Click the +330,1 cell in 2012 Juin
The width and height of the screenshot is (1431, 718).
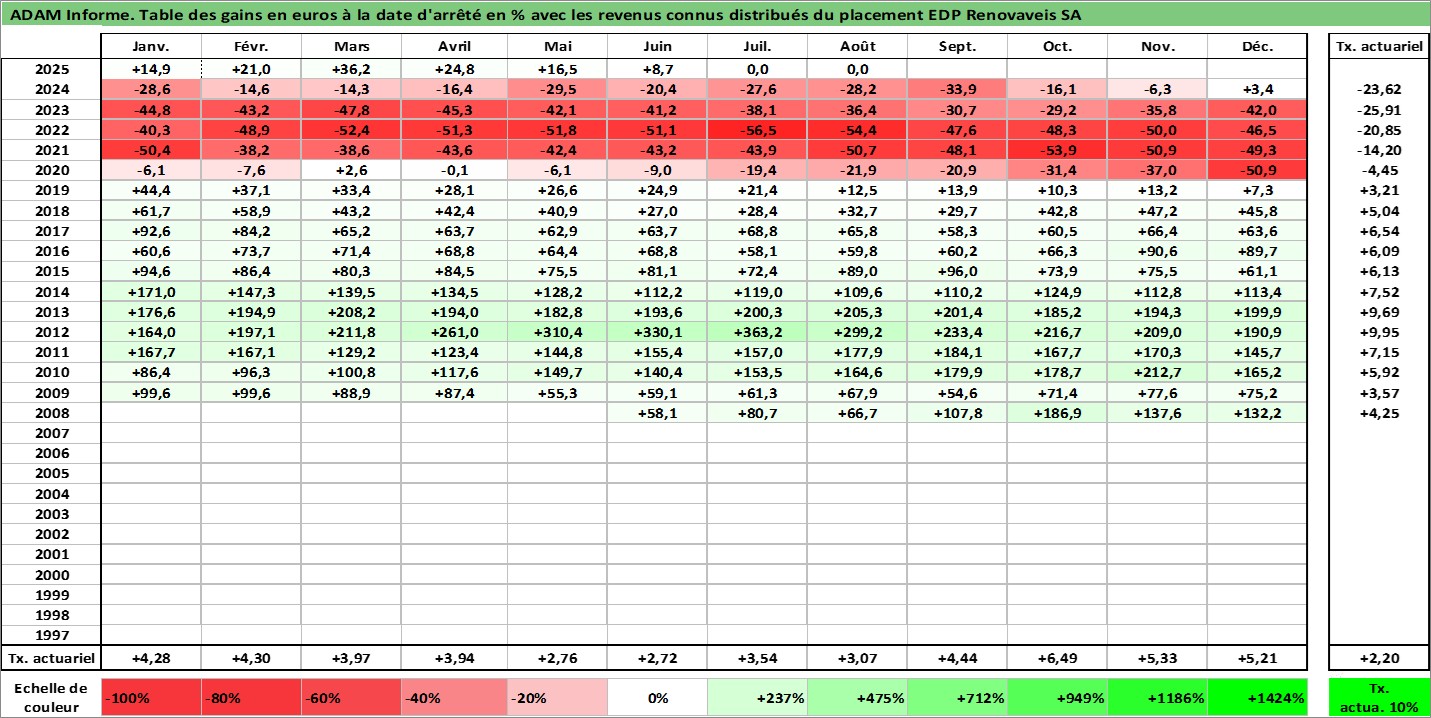tap(657, 332)
